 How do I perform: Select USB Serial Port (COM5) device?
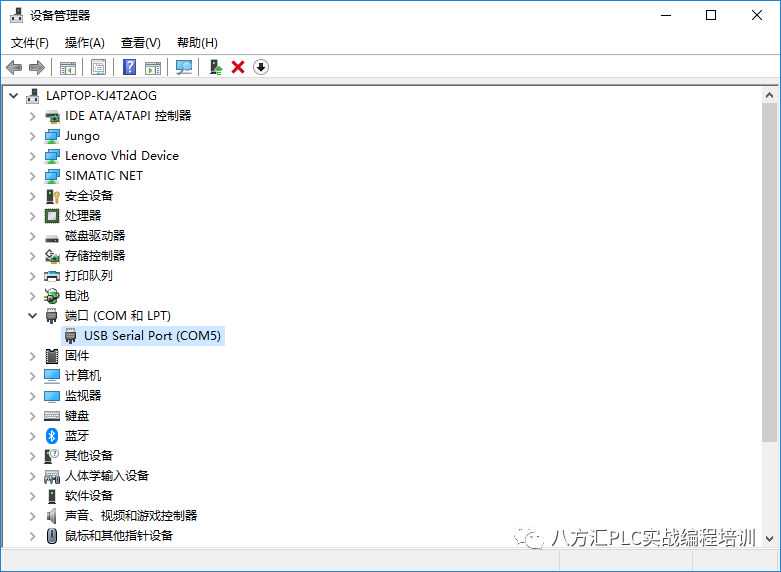coord(151,336)
